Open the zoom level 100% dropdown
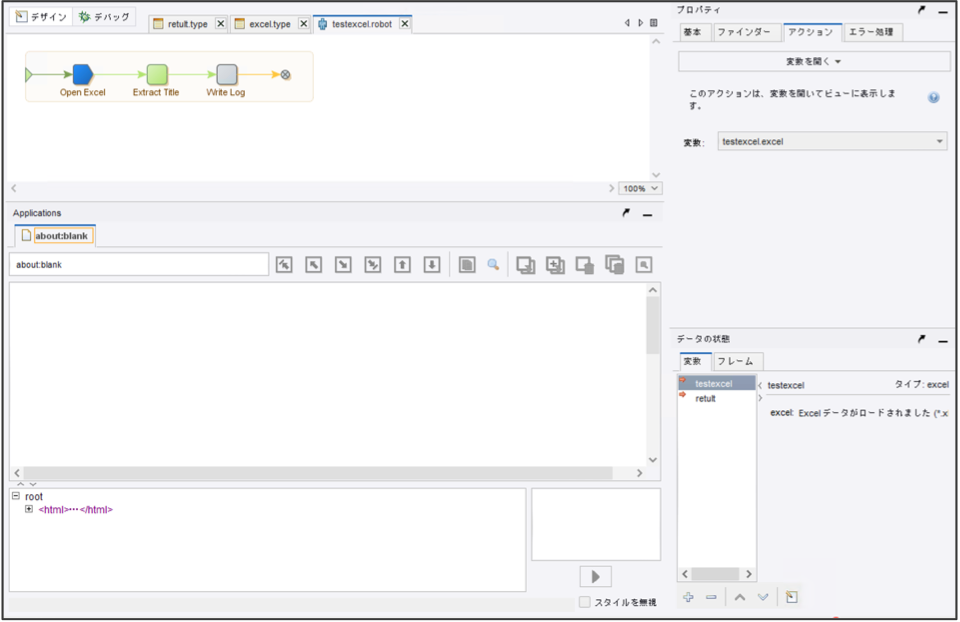Screen dimensions: 960x622 click(637, 187)
